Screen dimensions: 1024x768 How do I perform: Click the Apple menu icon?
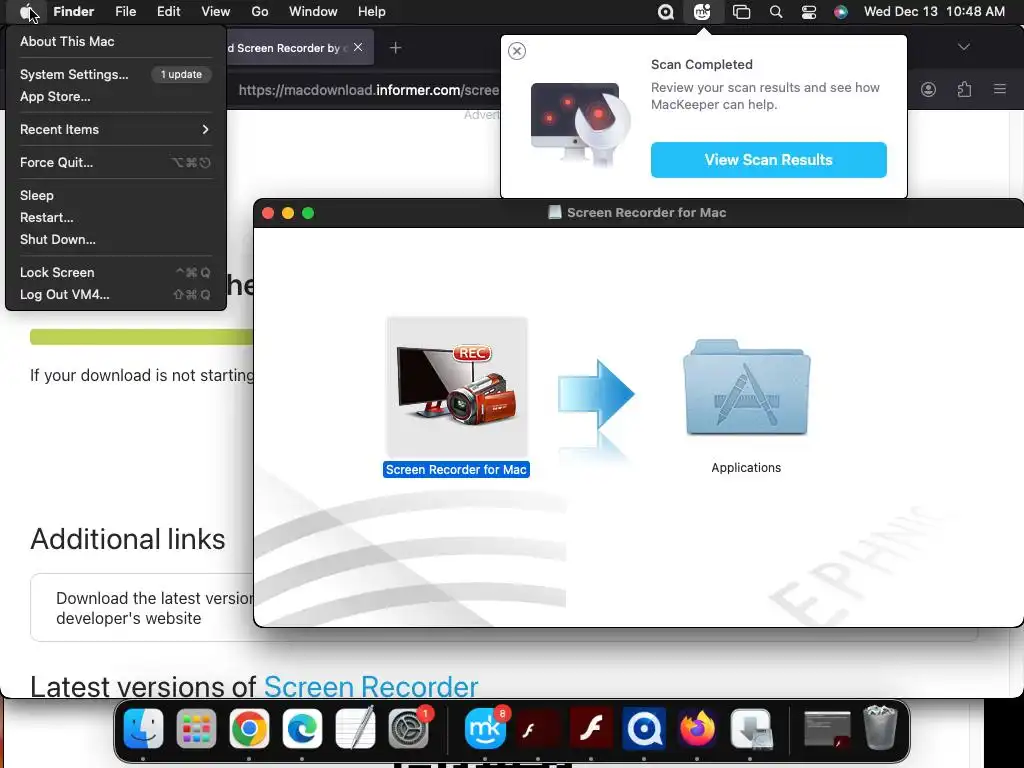pyautogui.click(x=27, y=11)
